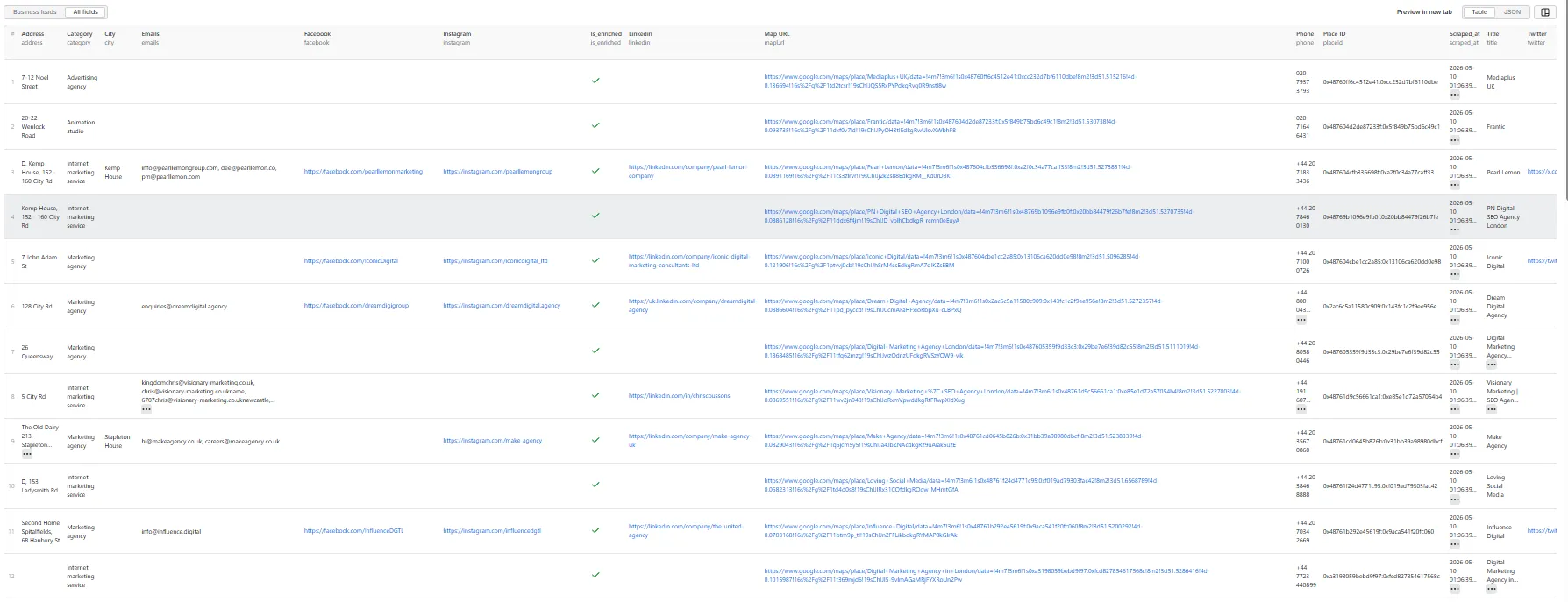Click the Is_enriched column header

[606, 38]
